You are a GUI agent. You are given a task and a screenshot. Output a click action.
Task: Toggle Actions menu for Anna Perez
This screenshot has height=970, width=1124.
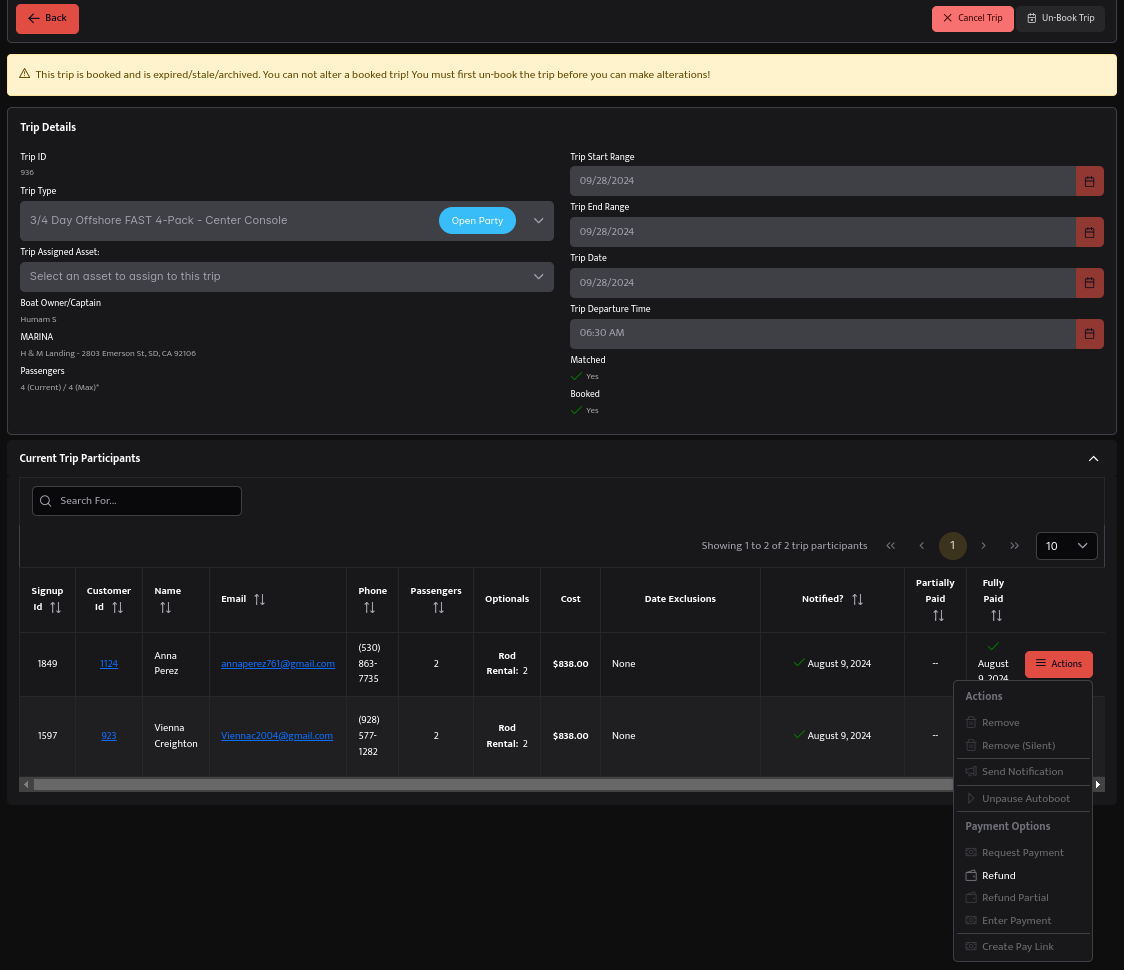(x=1059, y=665)
